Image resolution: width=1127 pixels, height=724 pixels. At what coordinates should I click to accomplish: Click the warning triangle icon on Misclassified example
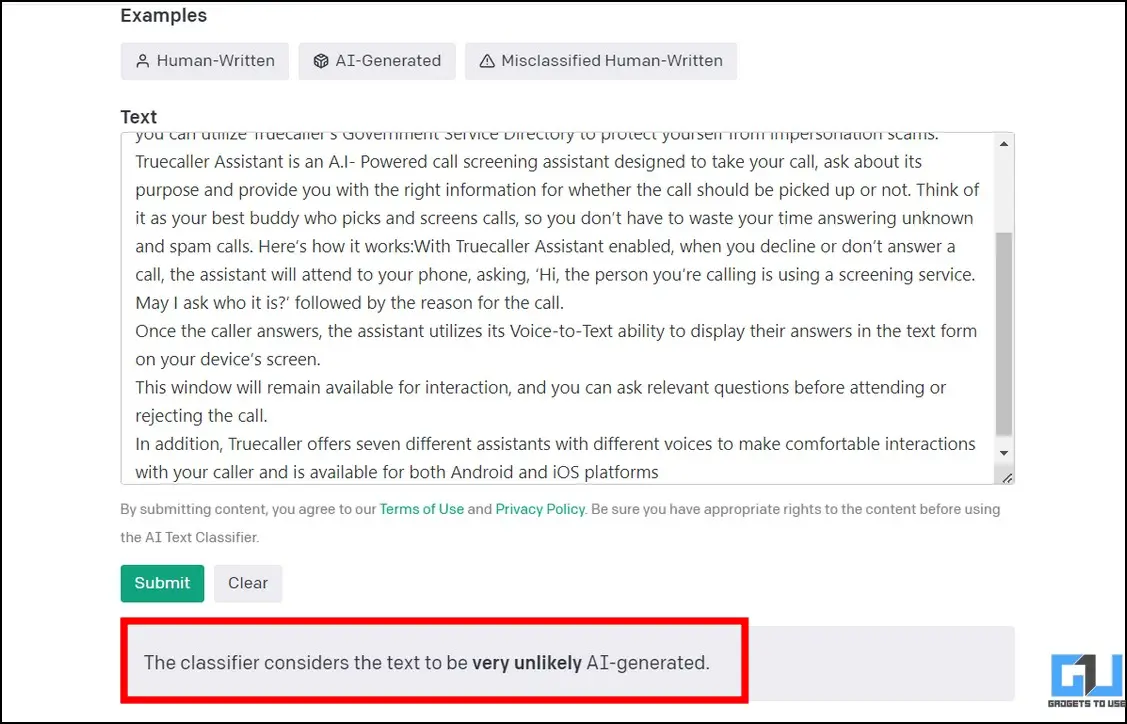487,61
